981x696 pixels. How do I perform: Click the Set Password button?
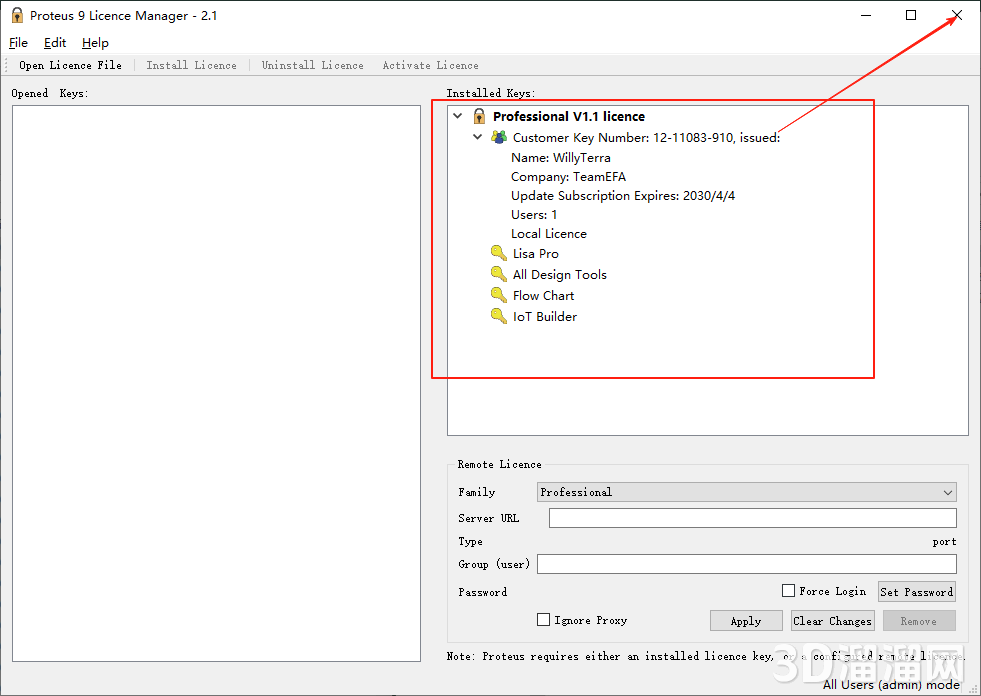click(x=916, y=592)
